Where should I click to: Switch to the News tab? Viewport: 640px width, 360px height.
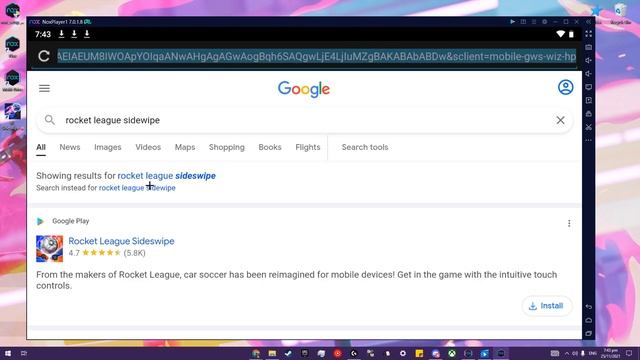pyautogui.click(x=70, y=147)
